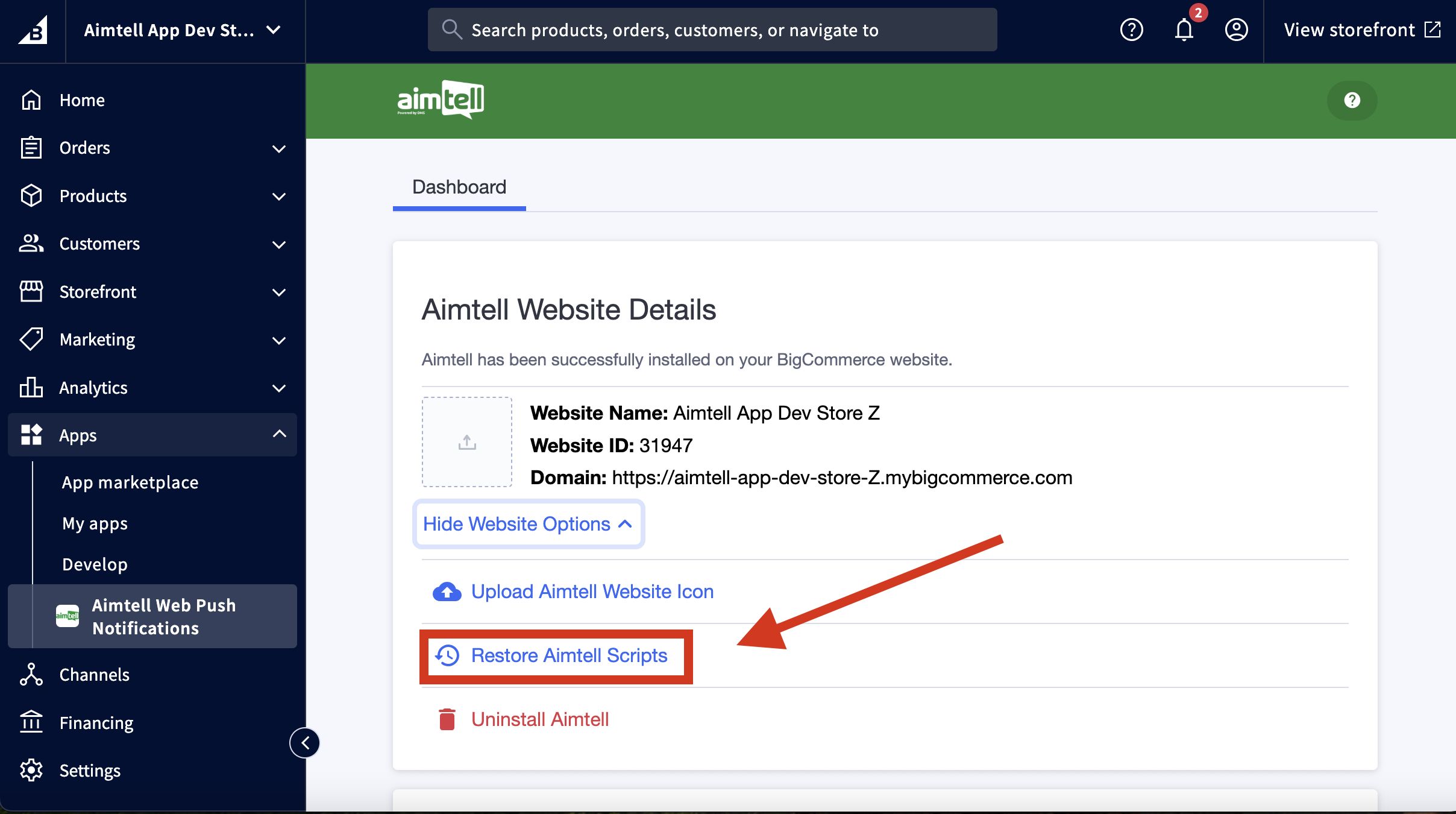Click the website icon upload placeholder box

point(467,442)
